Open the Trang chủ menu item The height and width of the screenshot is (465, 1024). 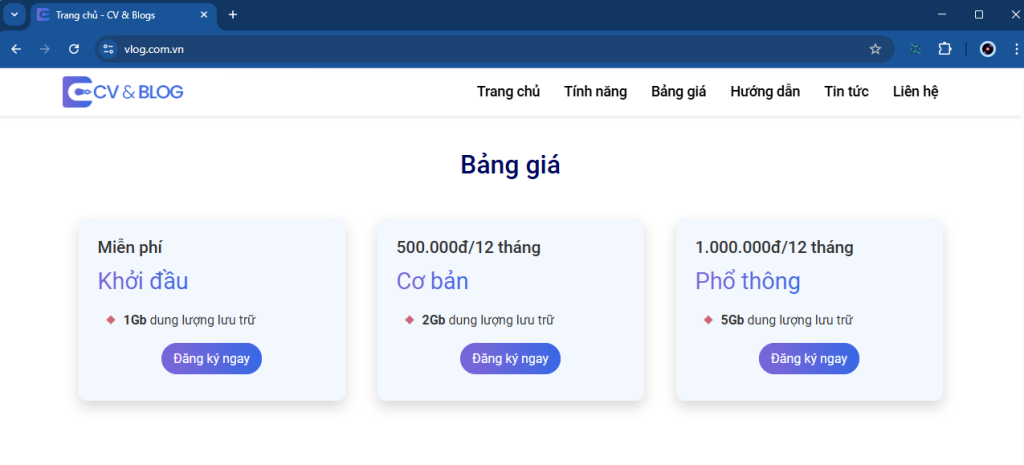pyautogui.click(x=508, y=92)
